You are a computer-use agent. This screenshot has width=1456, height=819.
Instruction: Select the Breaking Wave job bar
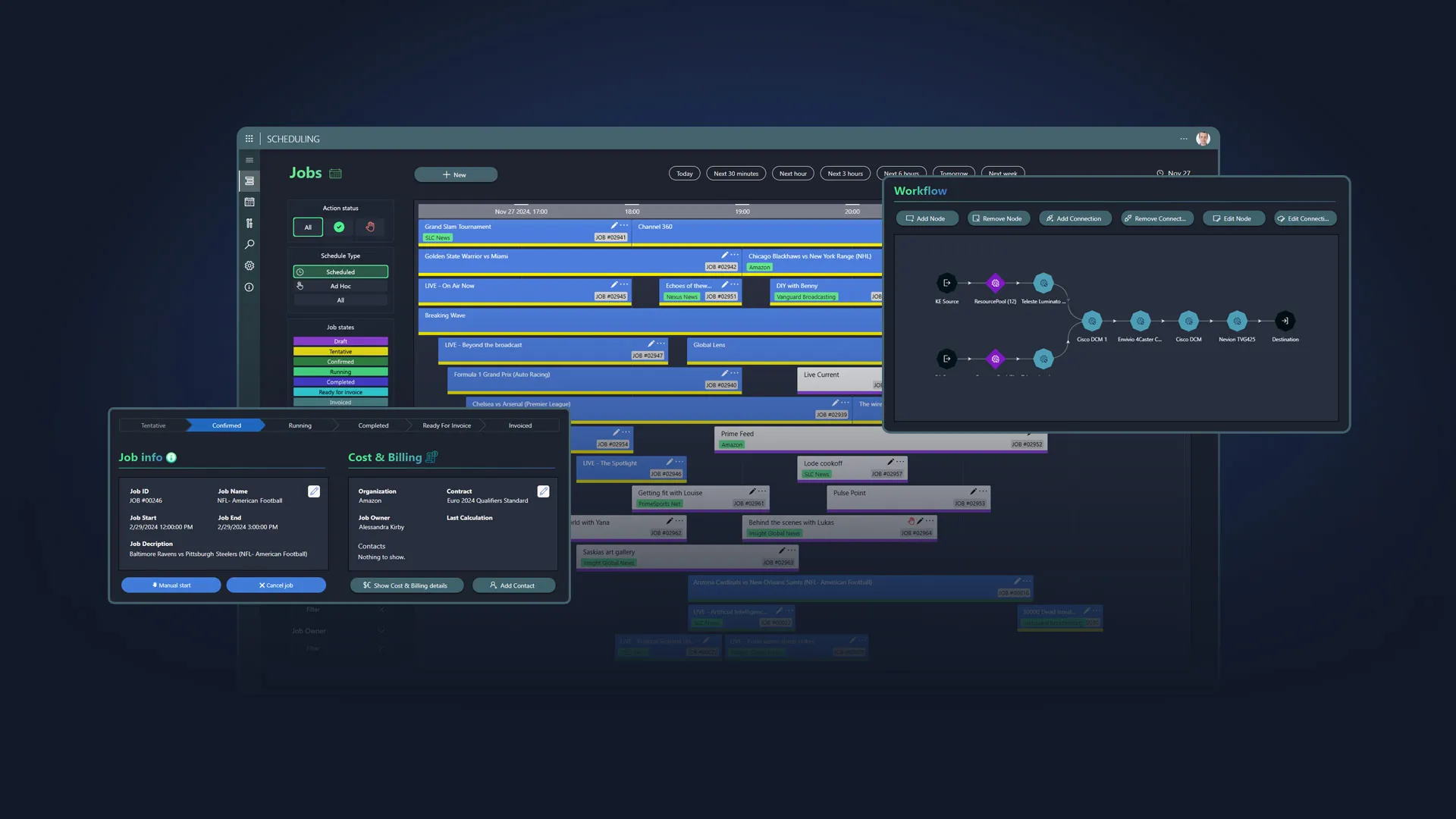pos(650,322)
